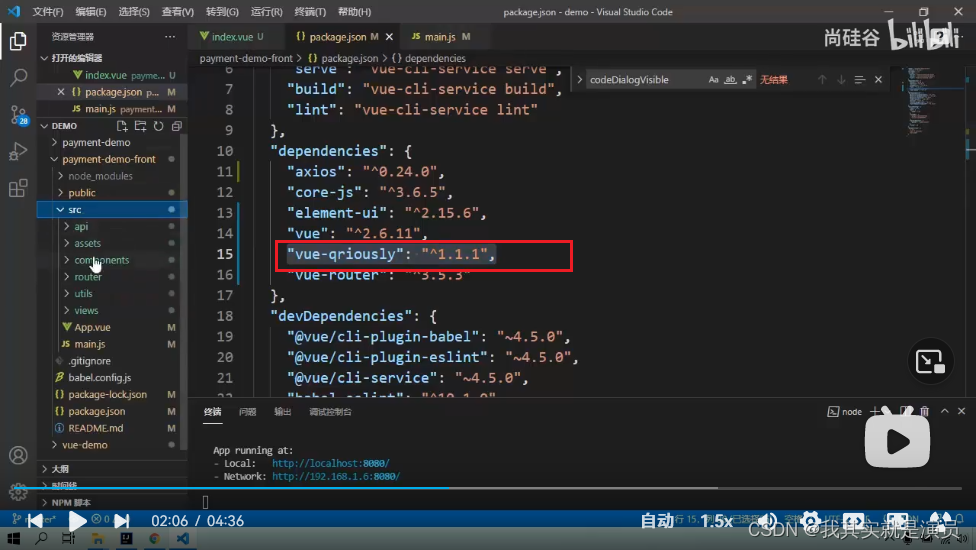The width and height of the screenshot is (976, 550).
Task: Open the video volume control
Action: (x=769, y=521)
